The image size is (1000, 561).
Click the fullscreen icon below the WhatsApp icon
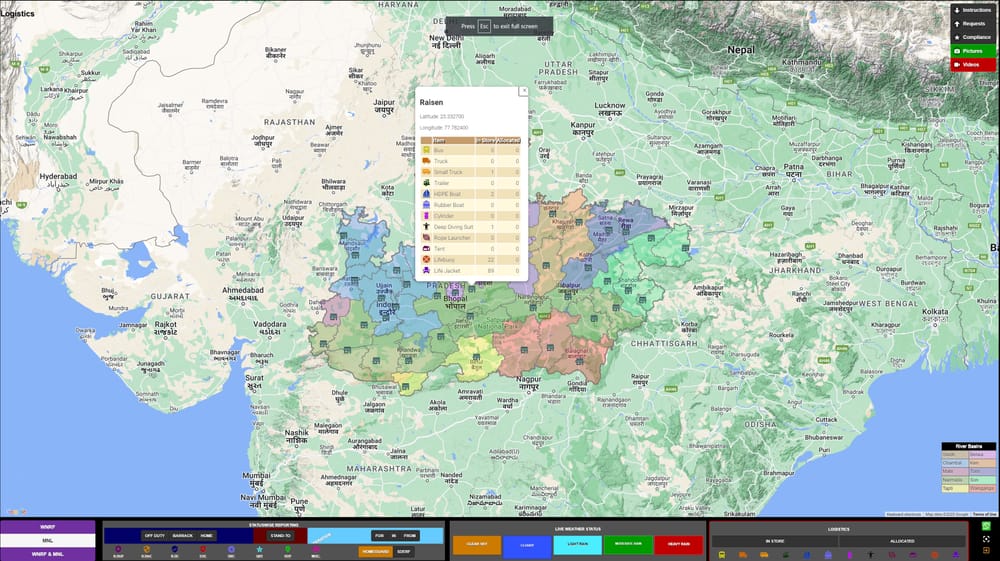pos(986,539)
